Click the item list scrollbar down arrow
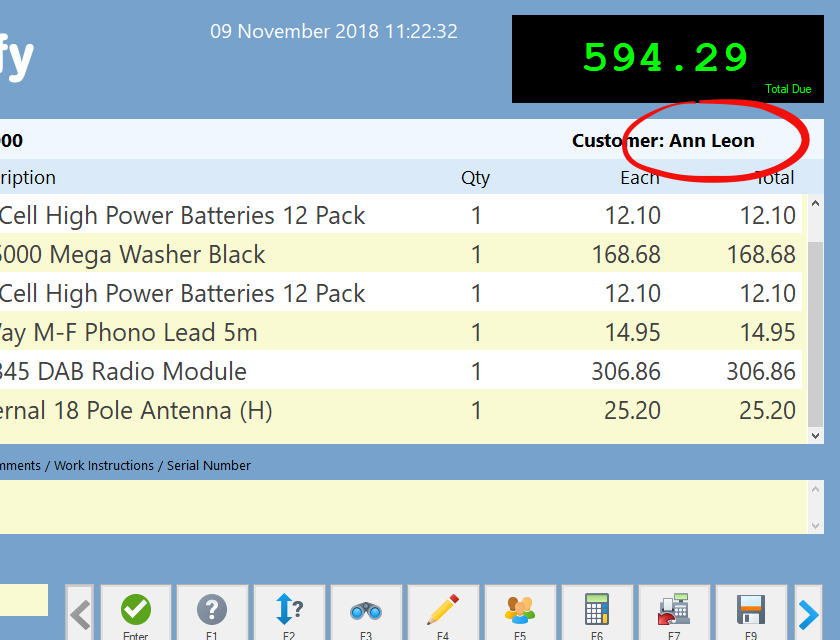840x640 pixels. point(816,435)
